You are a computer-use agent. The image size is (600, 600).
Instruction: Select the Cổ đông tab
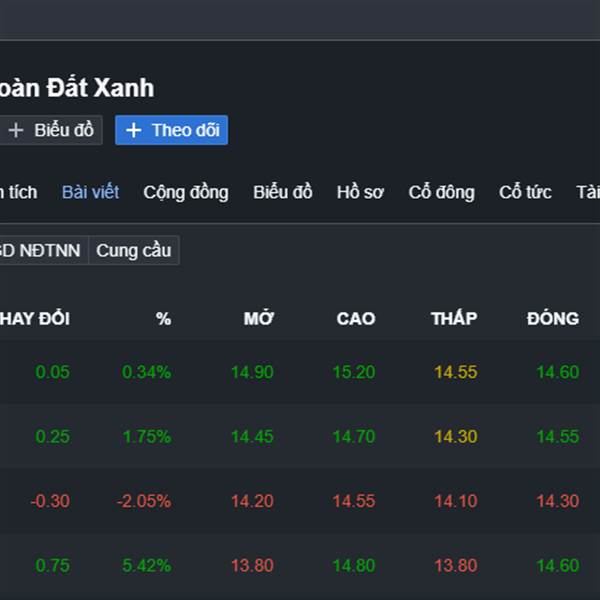(x=441, y=192)
